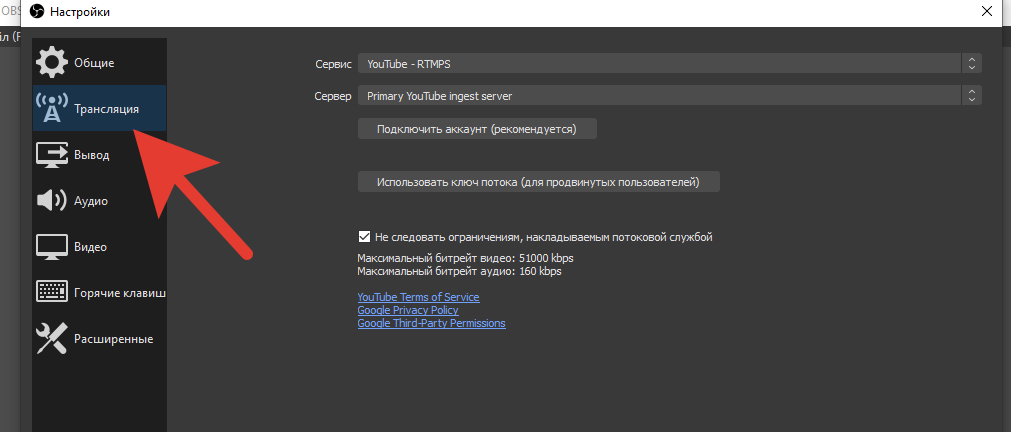The image size is (1011, 432).
Task: Open the YouTube Terms of Service link
Action: (418, 297)
